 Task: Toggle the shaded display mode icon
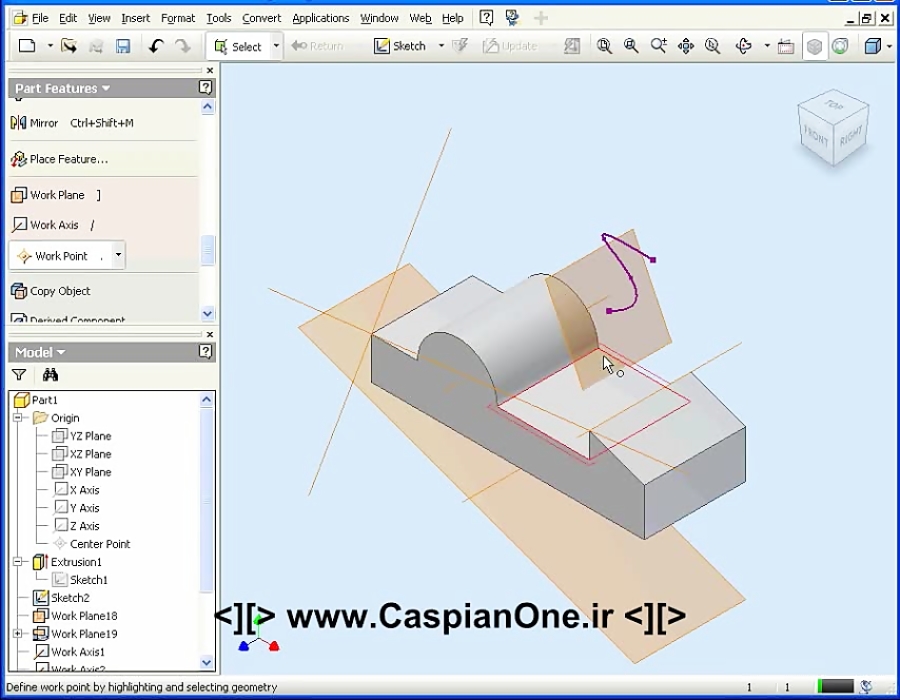tap(814, 46)
